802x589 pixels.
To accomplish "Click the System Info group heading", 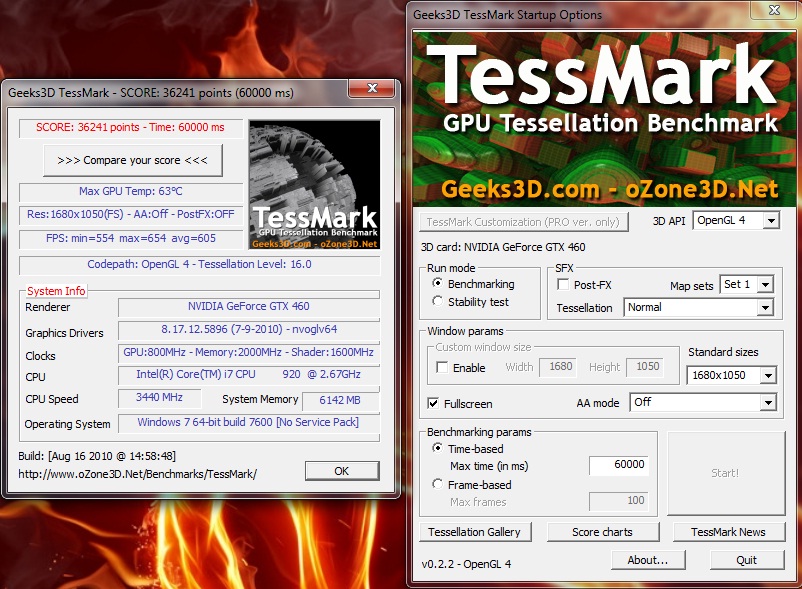I will pyautogui.click(x=56, y=291).
